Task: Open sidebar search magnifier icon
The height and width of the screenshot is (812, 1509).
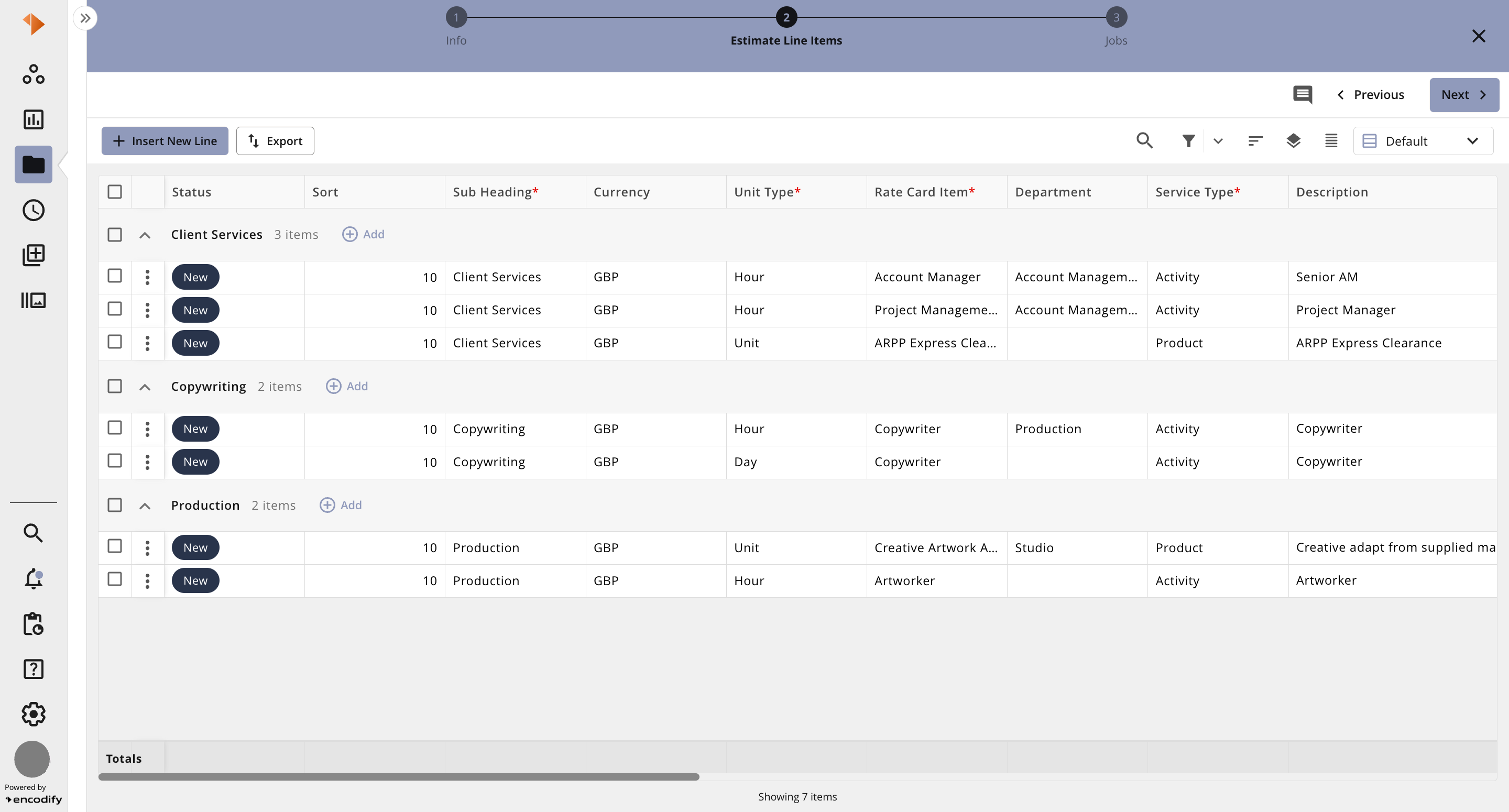Action: tap(34, 533)
